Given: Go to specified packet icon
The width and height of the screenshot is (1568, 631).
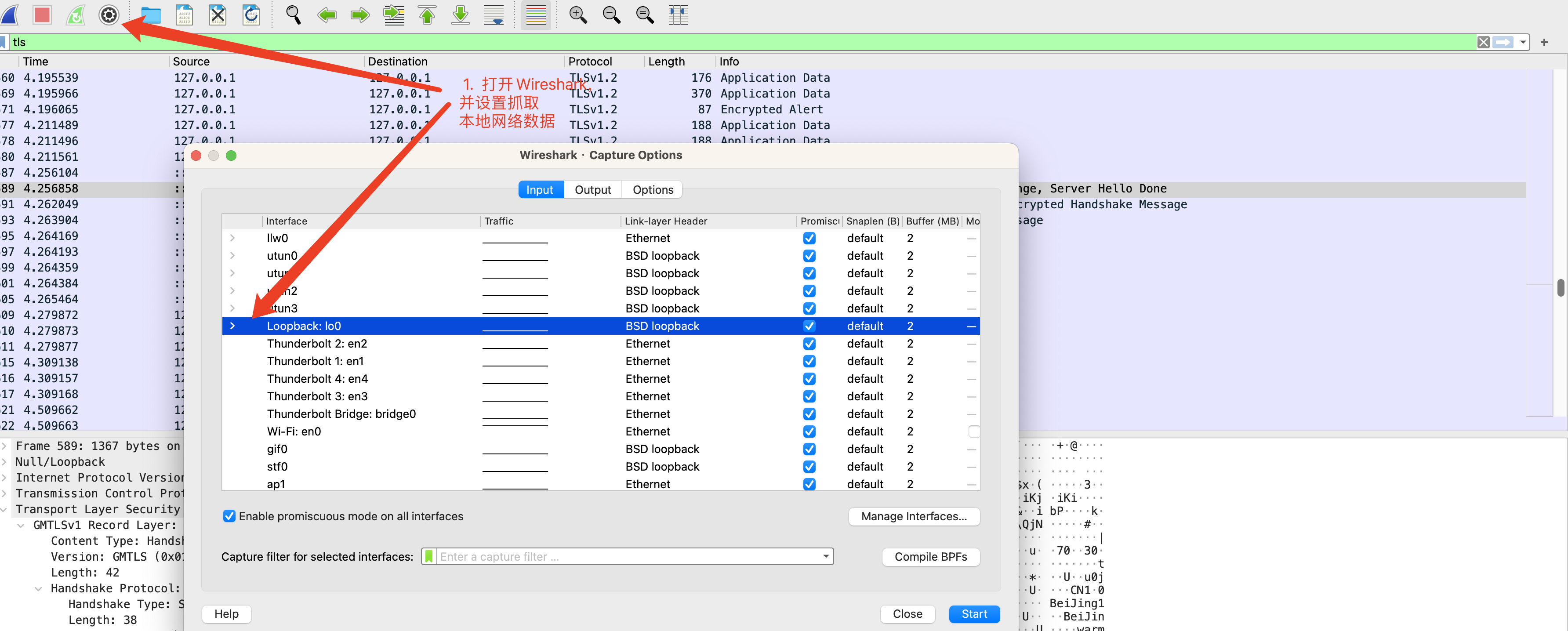Looking at the screenshot, I should (x=394, y=15).
